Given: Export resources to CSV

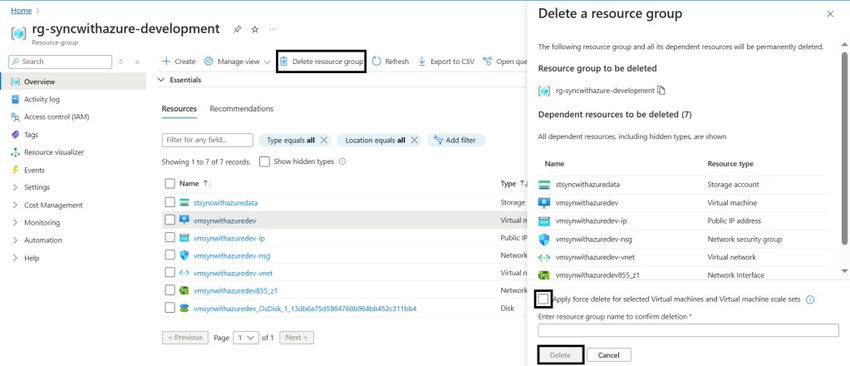Looking at the screenshot, I should click(x=446, y=61).
